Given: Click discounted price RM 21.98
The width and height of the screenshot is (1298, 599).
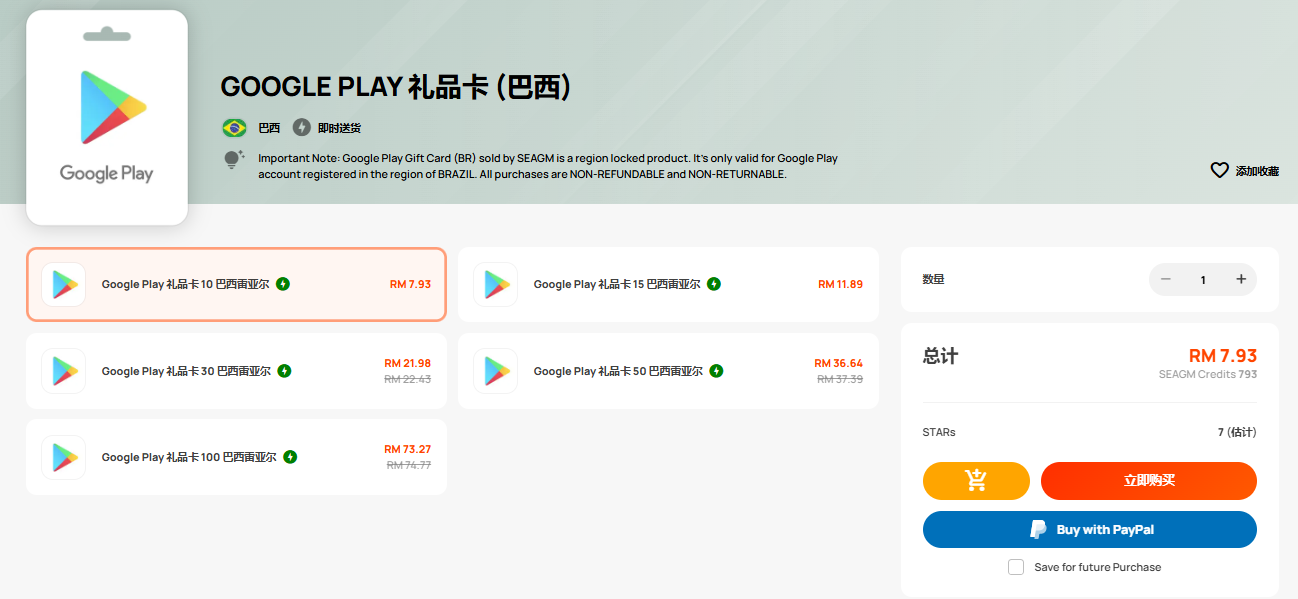Looking at the screenshot, I should [x=407, y=363].
